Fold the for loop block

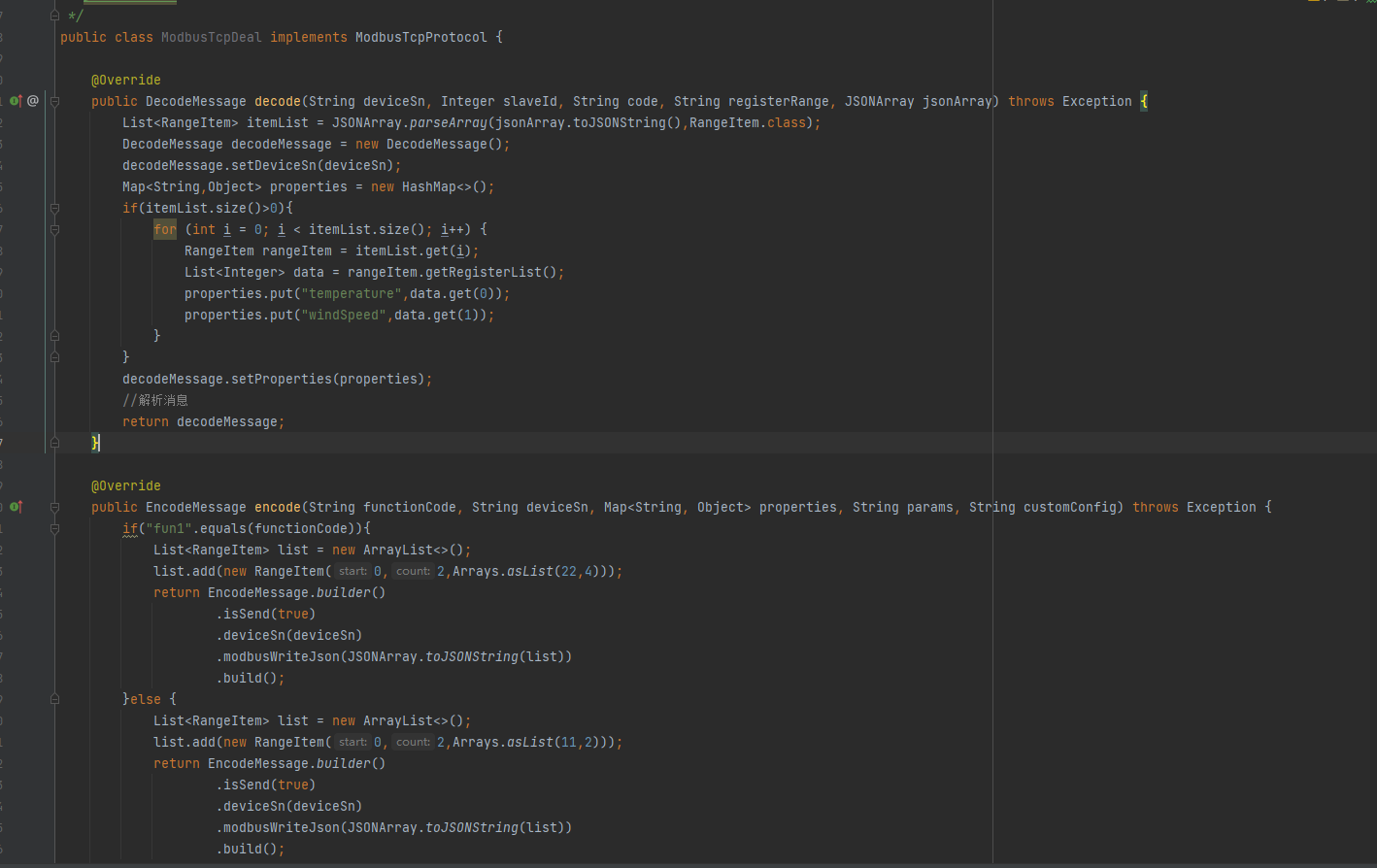[x=55, y=230]
